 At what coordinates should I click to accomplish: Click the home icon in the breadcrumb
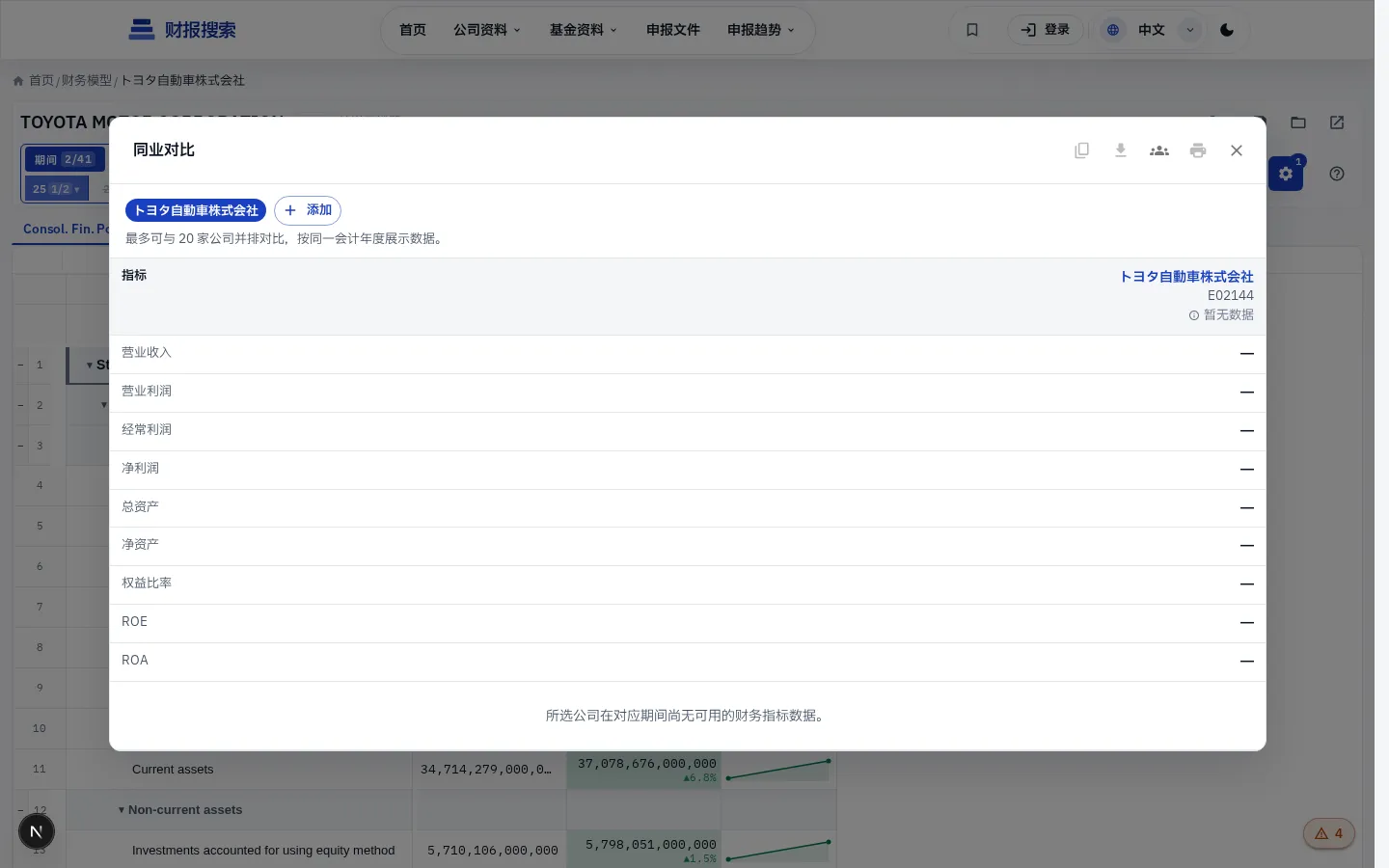(18, 81)
